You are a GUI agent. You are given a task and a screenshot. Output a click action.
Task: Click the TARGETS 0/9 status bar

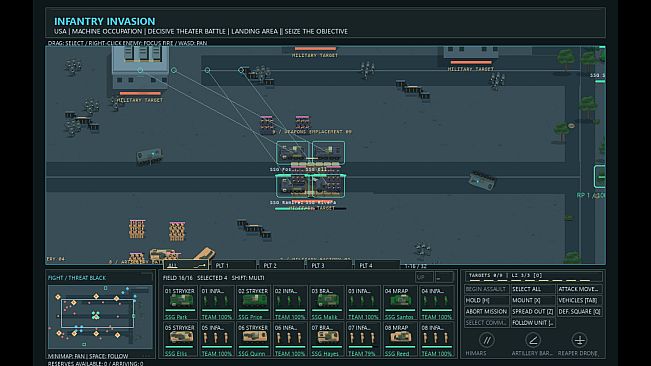point(533,276)
